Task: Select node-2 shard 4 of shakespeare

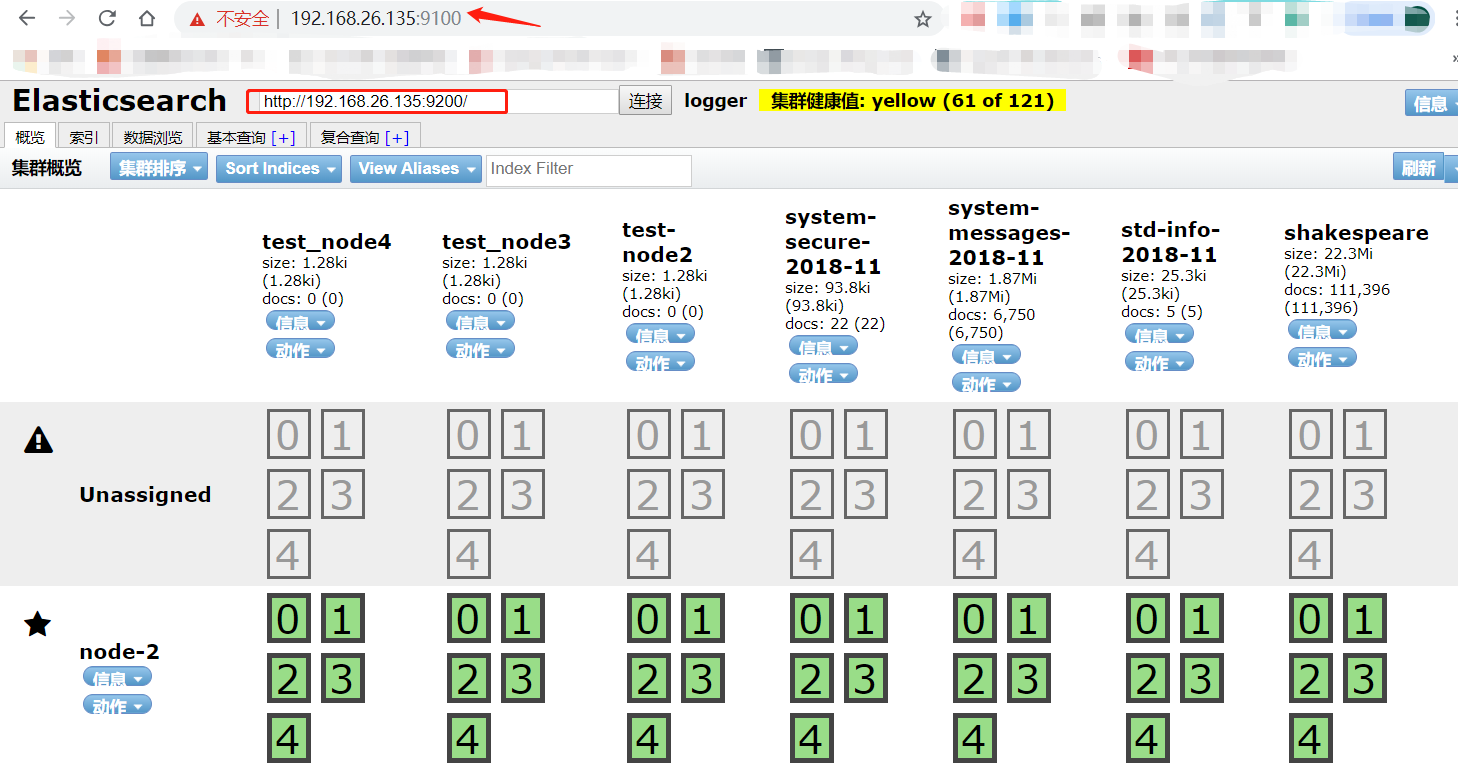Action: [x=1310, y=739]
